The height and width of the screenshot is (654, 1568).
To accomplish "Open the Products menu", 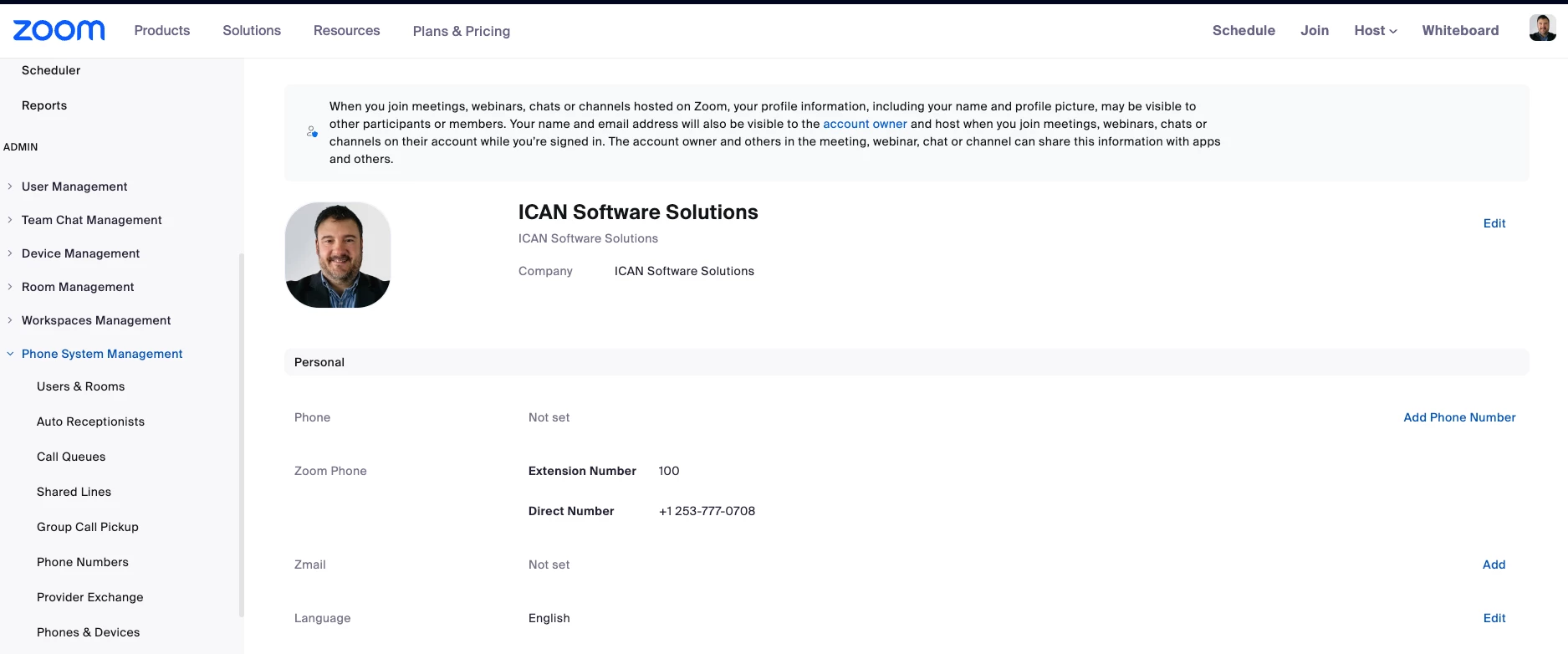I will pos(162,31).
